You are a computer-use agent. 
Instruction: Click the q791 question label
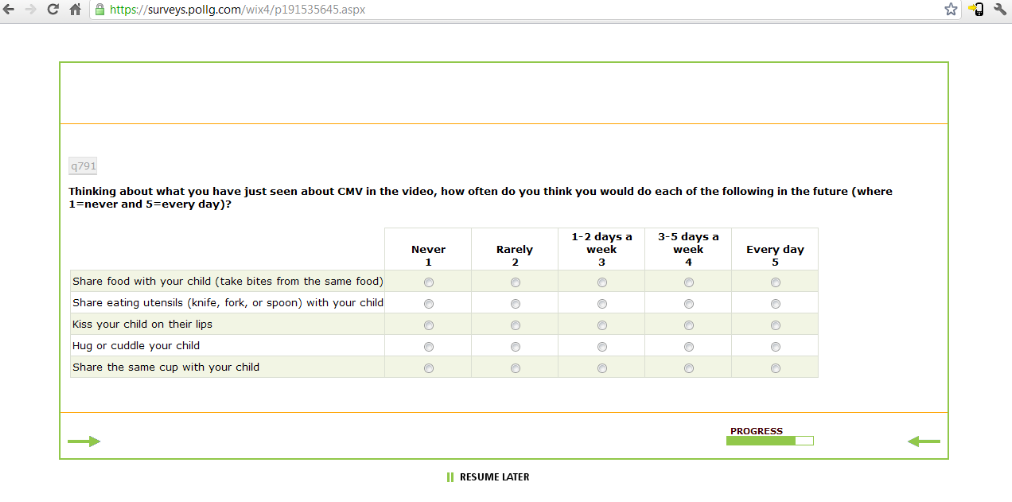click(83, 166)
